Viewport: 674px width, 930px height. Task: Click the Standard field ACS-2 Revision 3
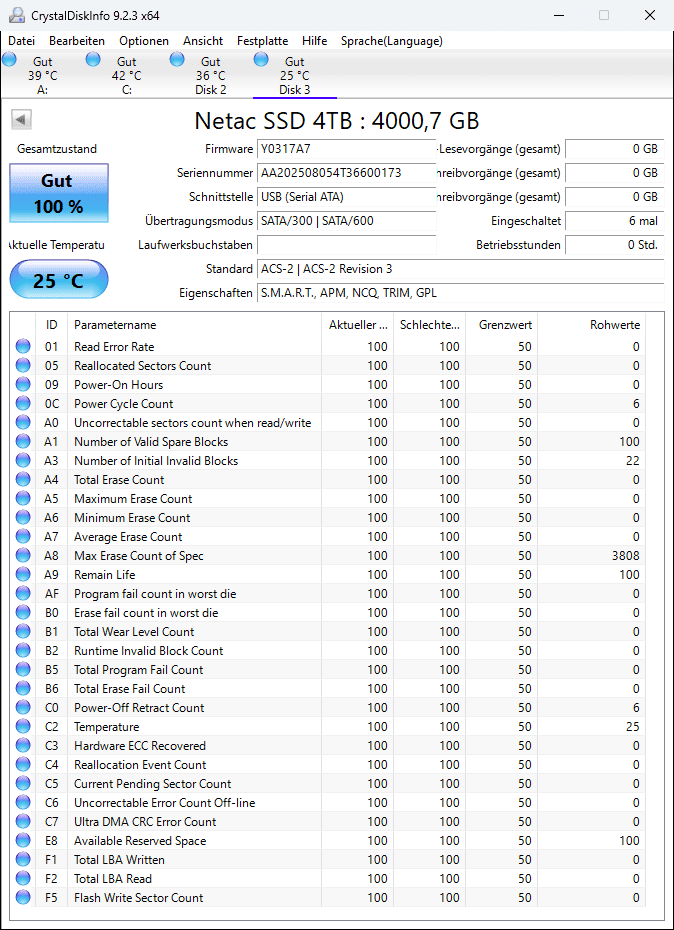pos(460,269)
